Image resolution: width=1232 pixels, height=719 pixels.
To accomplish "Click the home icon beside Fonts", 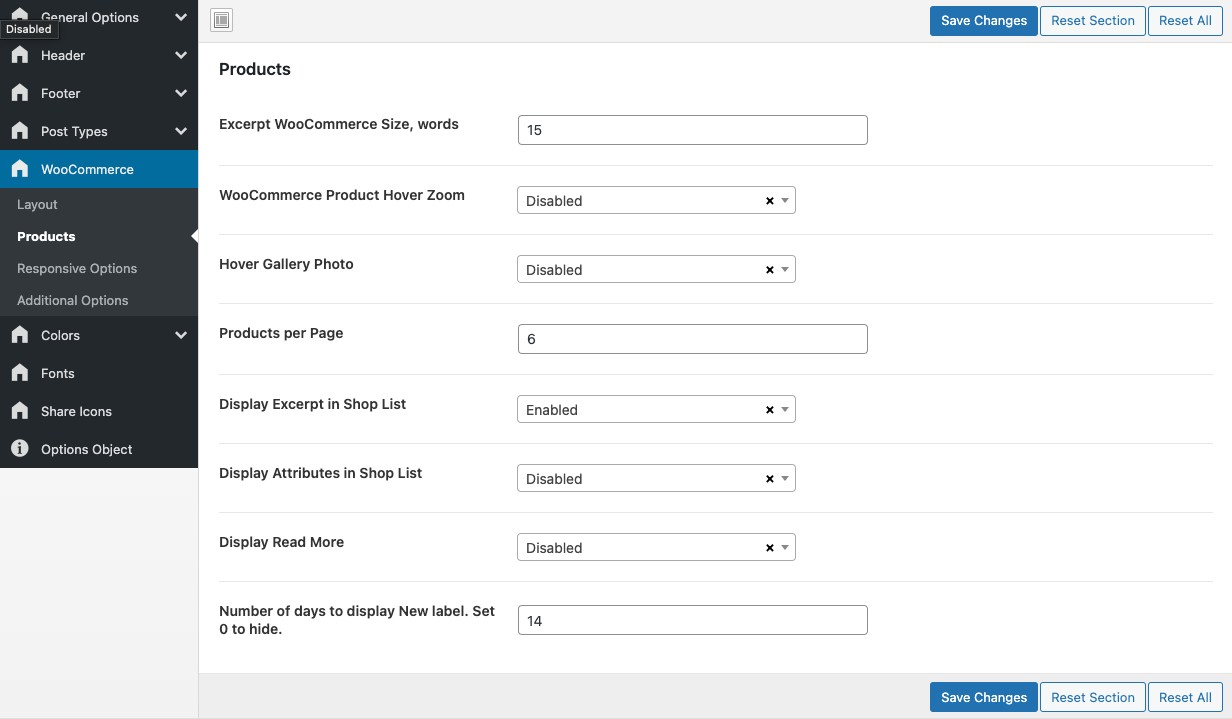I will (20, 373).
